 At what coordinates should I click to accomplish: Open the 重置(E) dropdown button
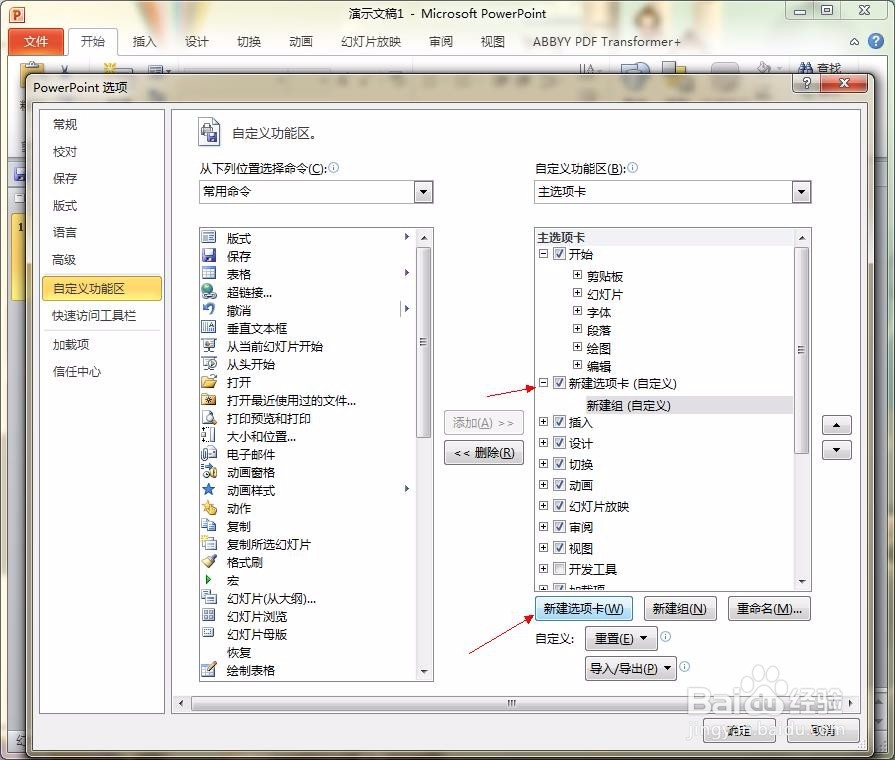click(621, 638)
